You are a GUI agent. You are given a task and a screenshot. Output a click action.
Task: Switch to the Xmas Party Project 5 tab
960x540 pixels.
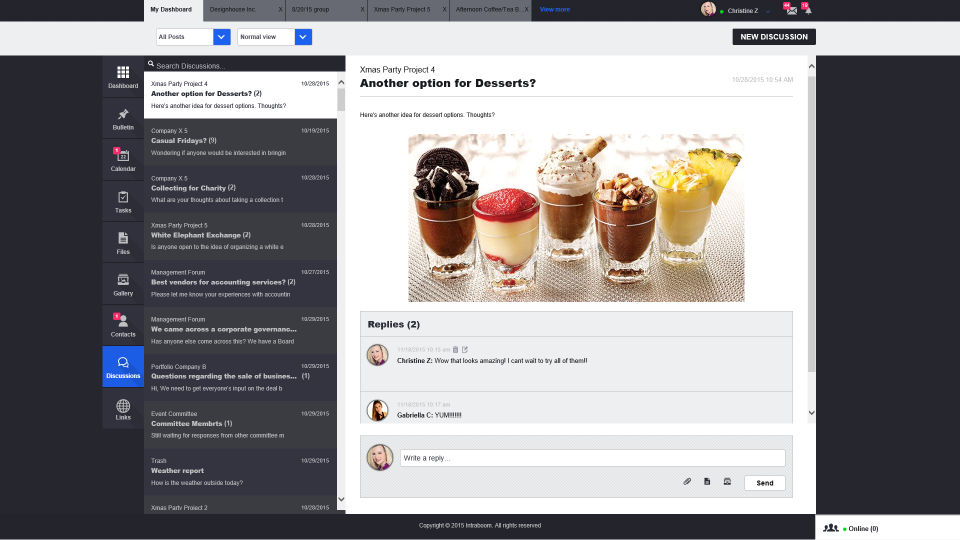402,10
